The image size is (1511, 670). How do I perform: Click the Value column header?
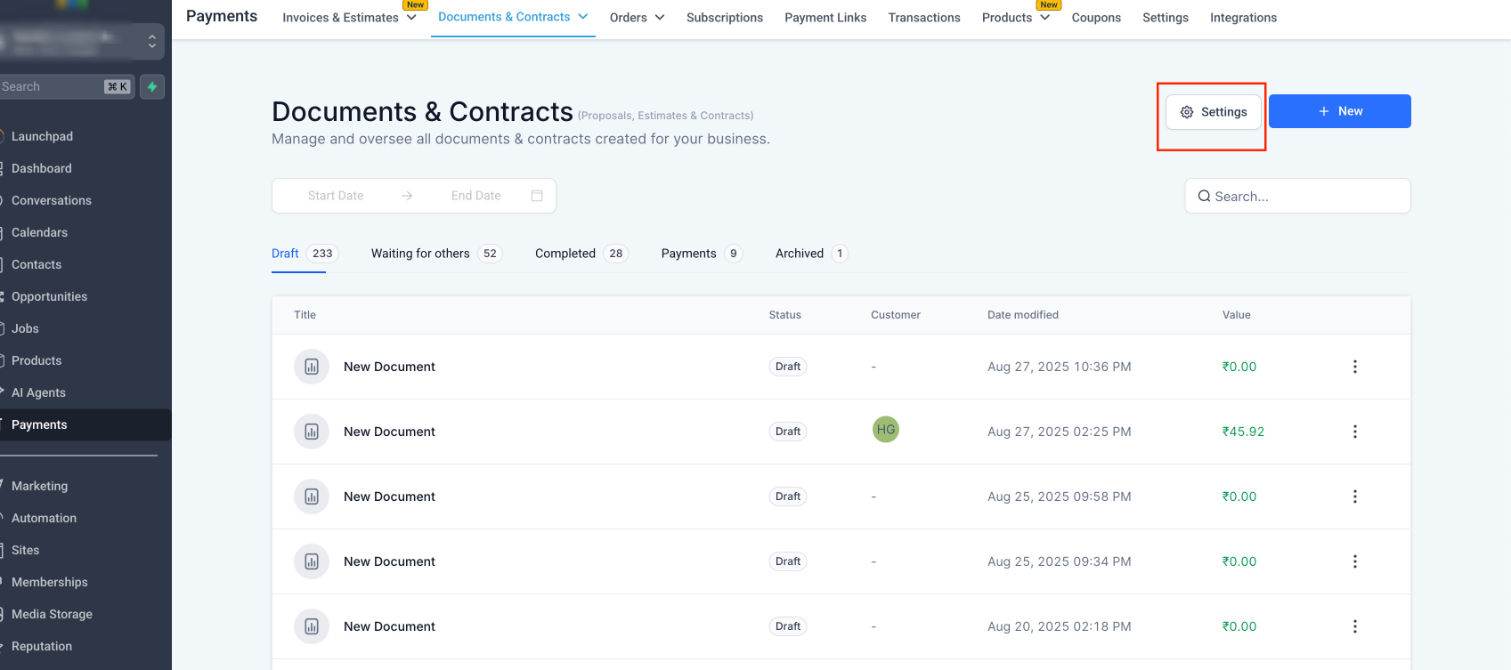click(1236, 315)
